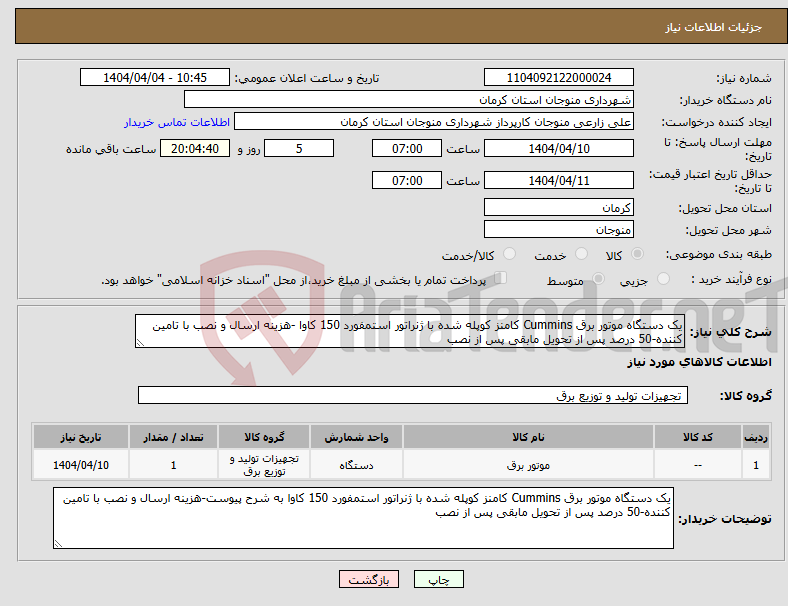Click the announcement date field 1404/04/04 - 10:45
Screen dimensions: 788x606
pyautogui.click(x=155, y=77)
